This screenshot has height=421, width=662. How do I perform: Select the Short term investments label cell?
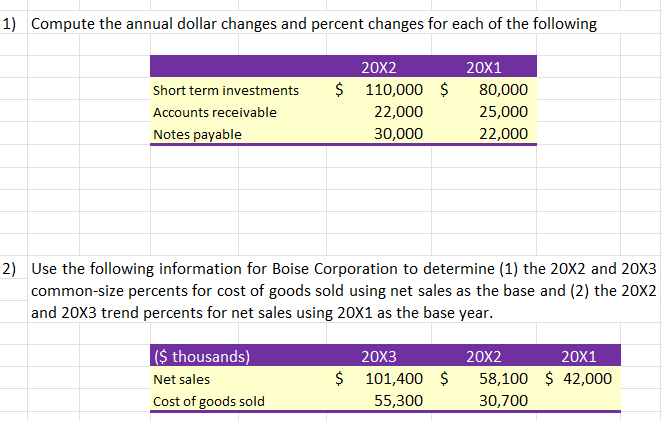pos(225,91)
